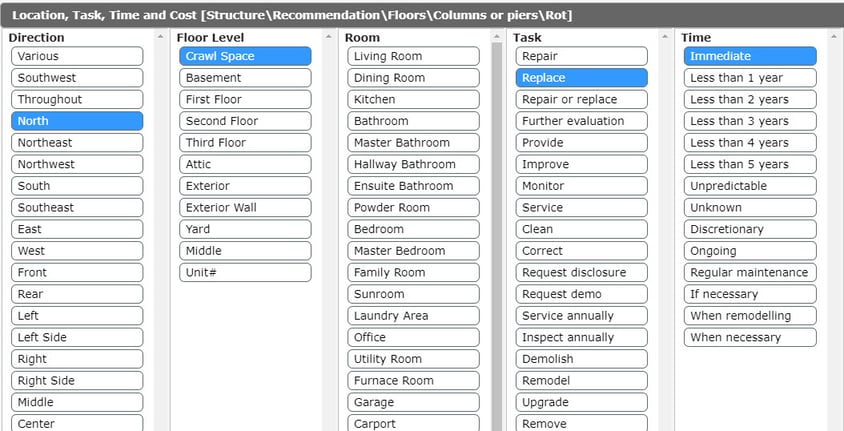Image resolution: width=844 pixels, height=431 pixels.
Task: Toggle off the selected Crawl Space option
Action: coord(245,56)
